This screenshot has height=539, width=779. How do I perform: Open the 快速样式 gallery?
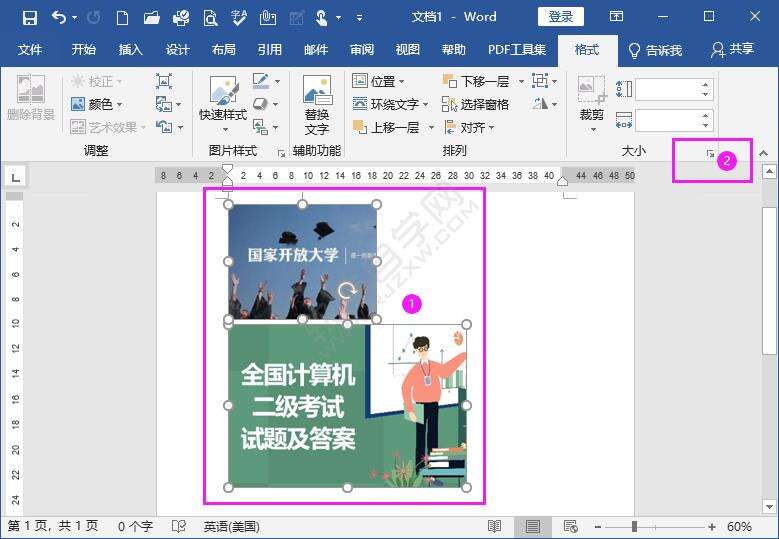point(223,104)
